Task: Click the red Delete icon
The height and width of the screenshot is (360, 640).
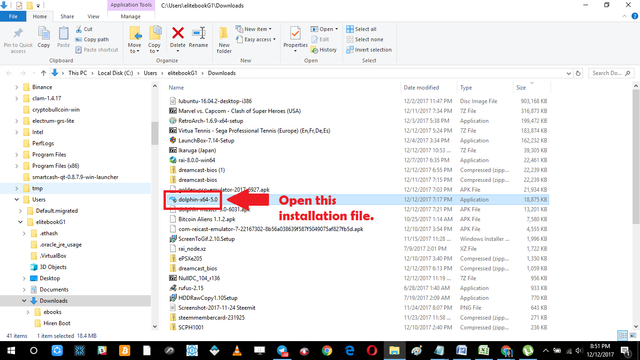Action: (178, 33)
